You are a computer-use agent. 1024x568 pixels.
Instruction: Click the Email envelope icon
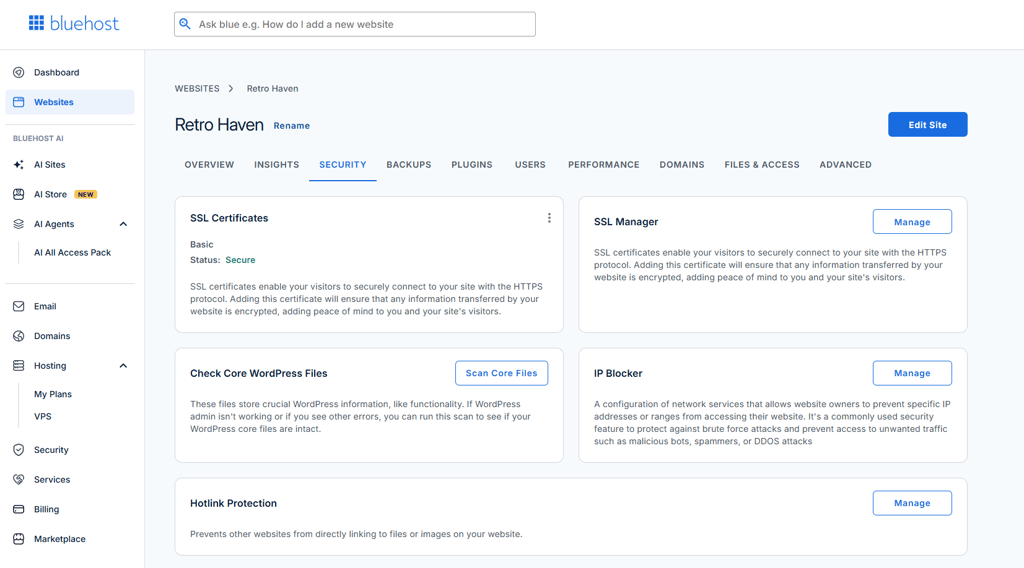[x=18, y=306]
